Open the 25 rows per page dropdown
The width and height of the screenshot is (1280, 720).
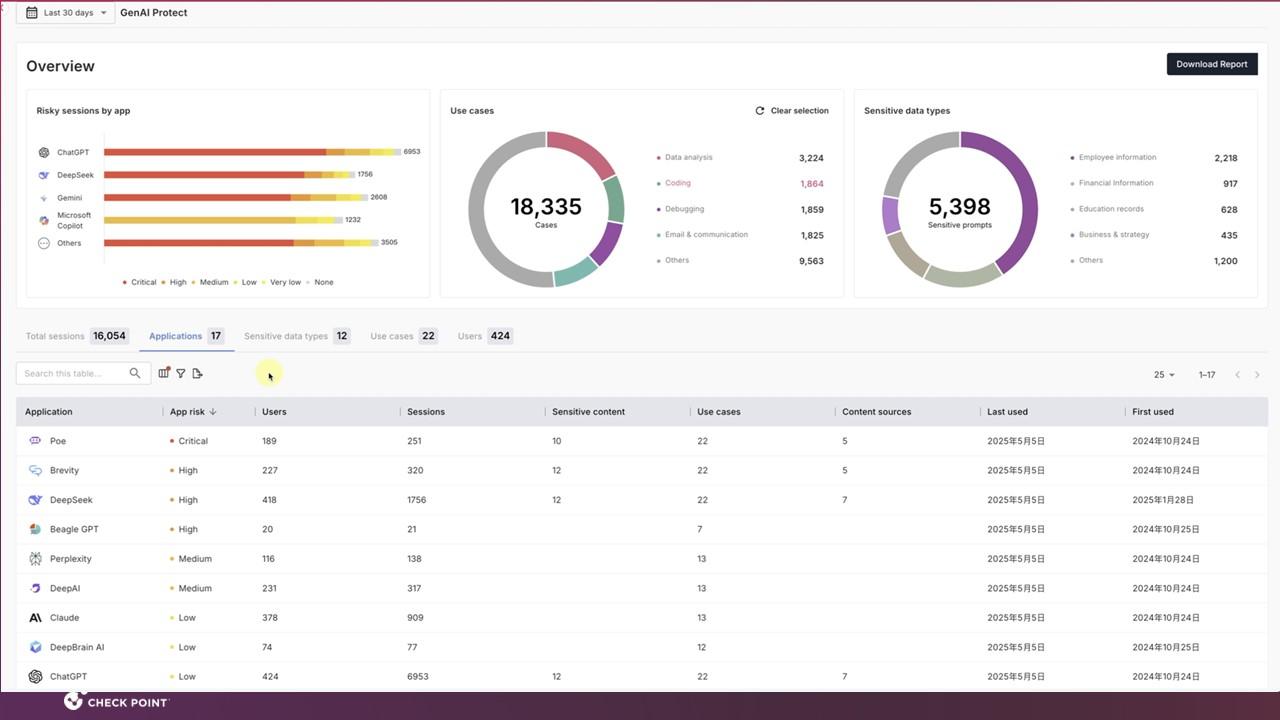click(1164, 375)
